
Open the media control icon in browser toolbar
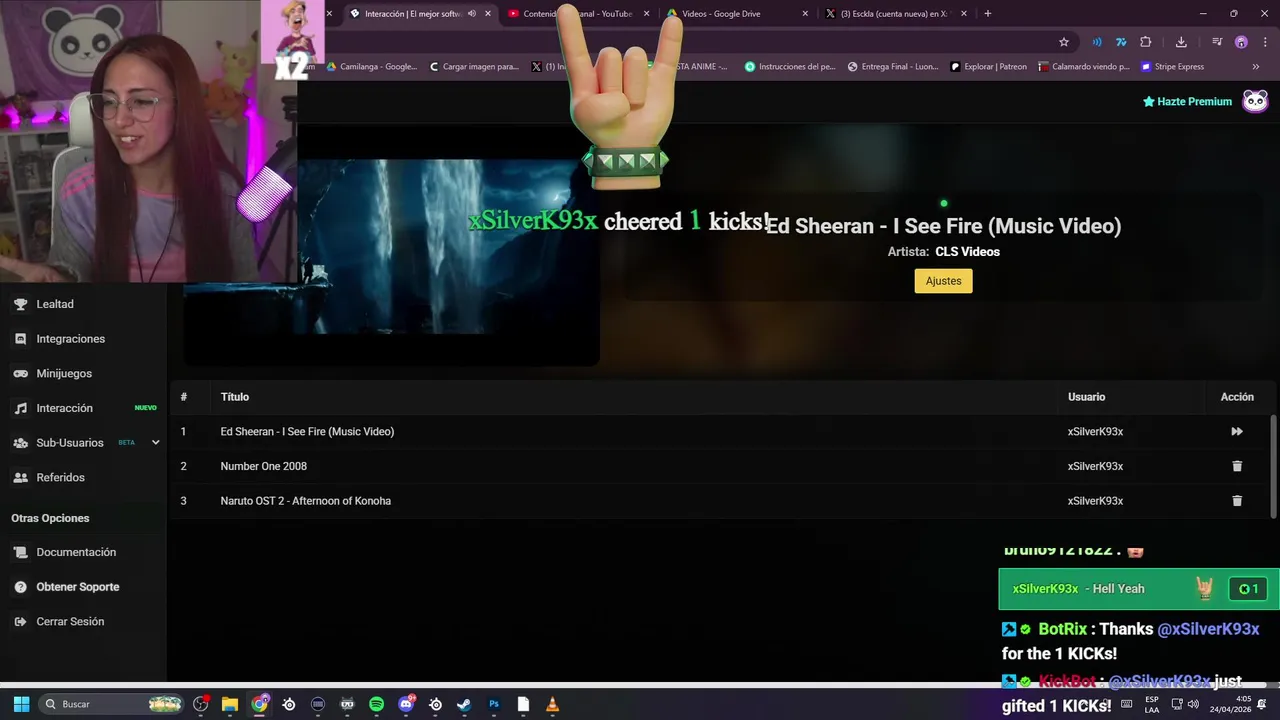pyautogui.click(x=1217, y=42)
